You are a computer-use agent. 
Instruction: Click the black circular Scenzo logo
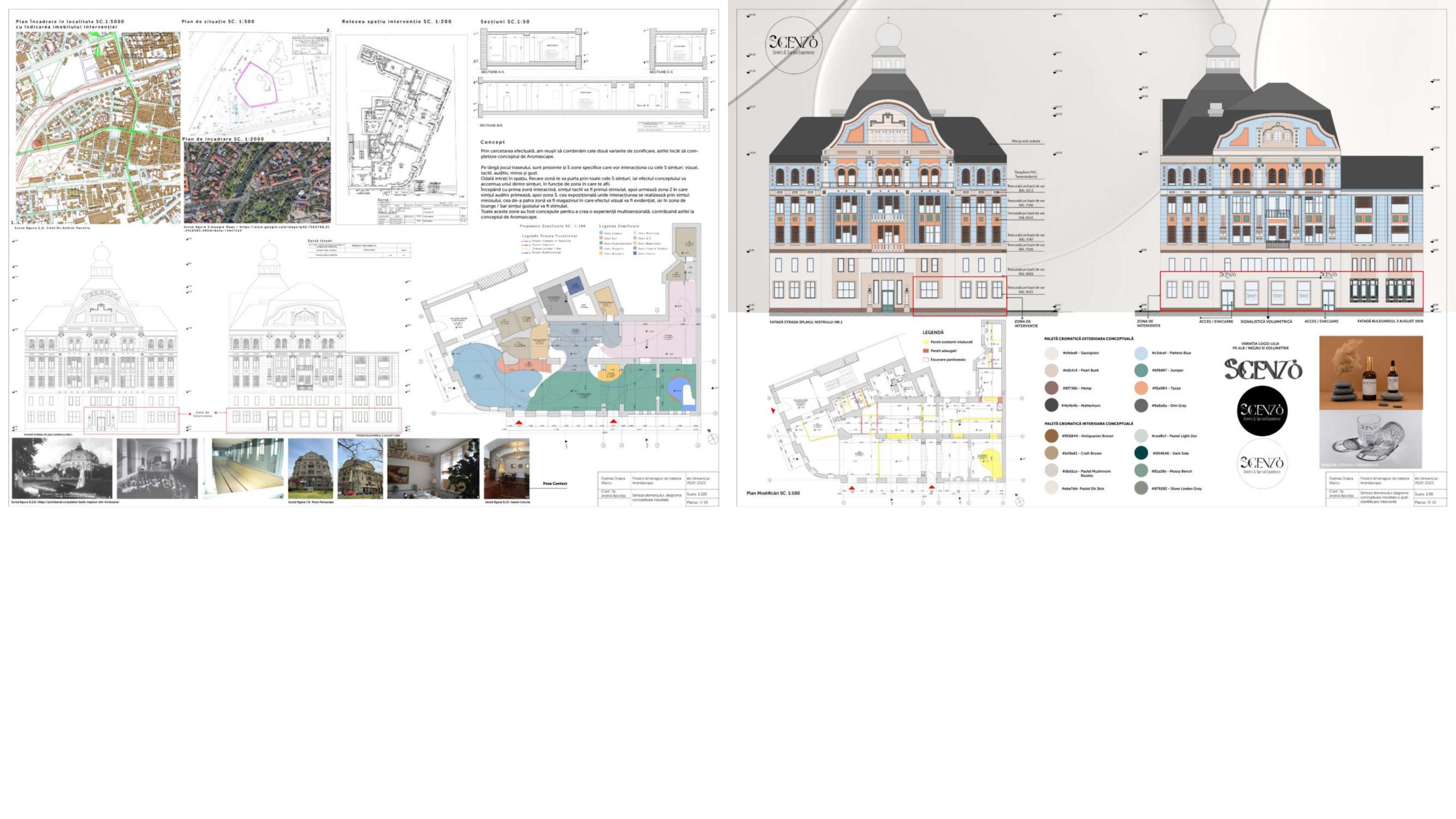click(x=1262, y=411)
